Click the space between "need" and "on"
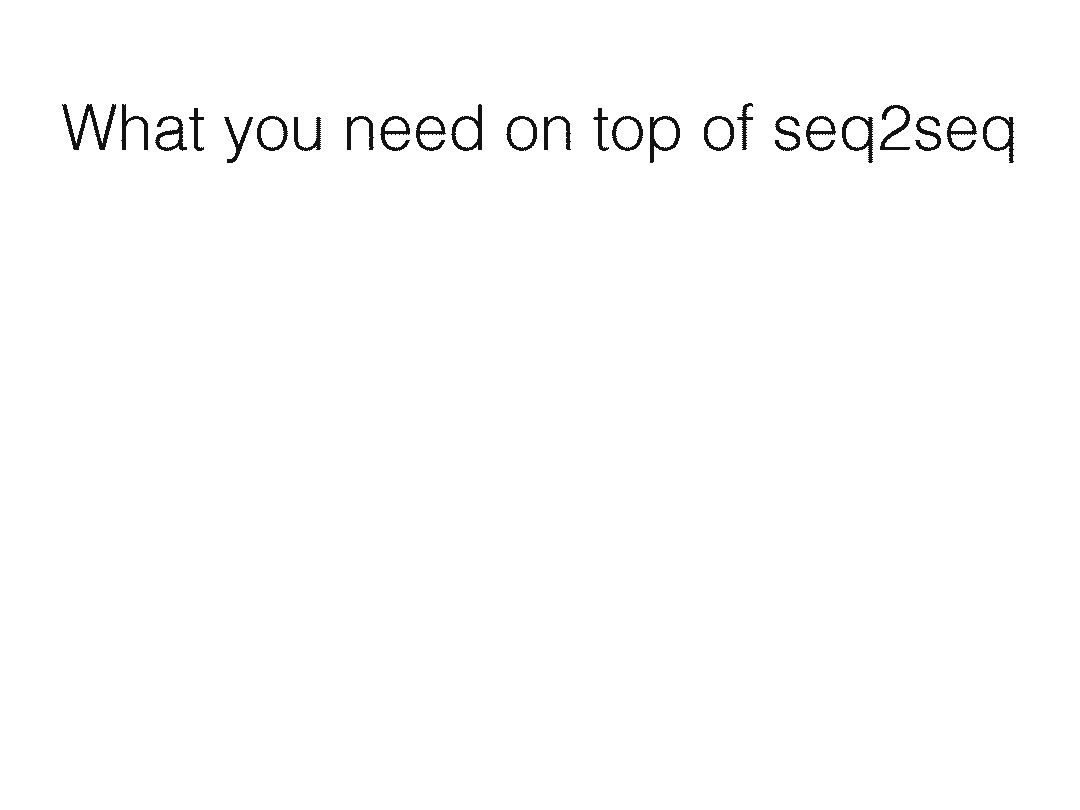Screen dimensions: 1080x810 tap(495, 131)
